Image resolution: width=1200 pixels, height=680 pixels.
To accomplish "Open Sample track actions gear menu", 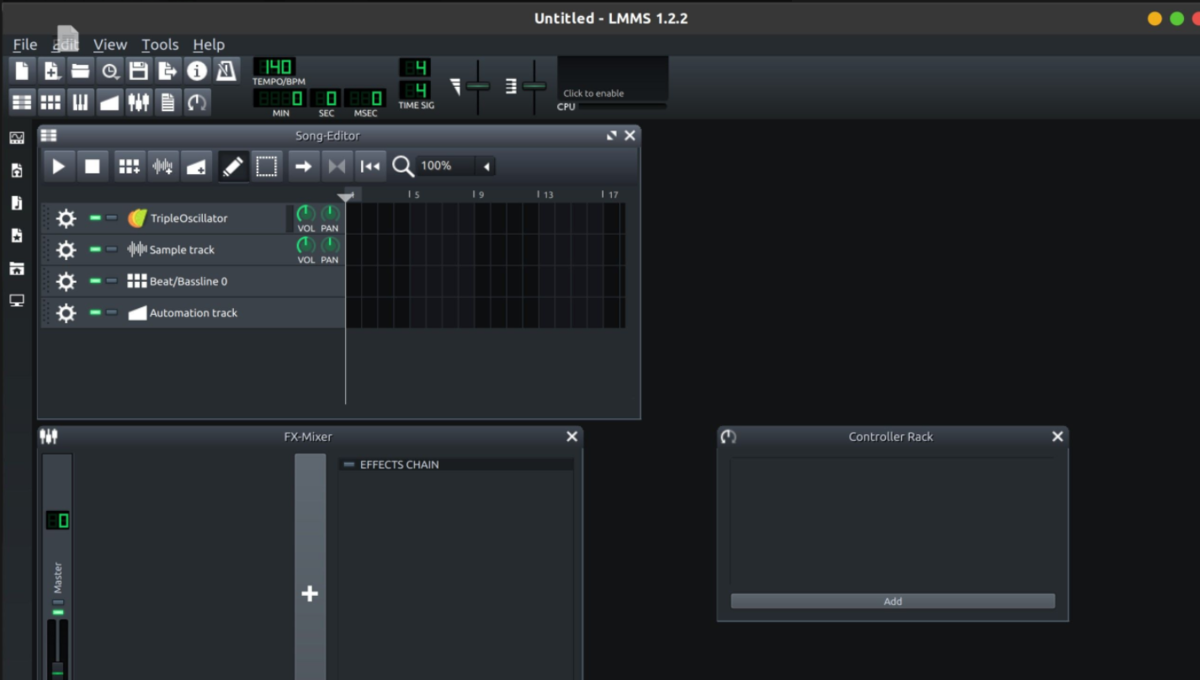I will point(66,249).
